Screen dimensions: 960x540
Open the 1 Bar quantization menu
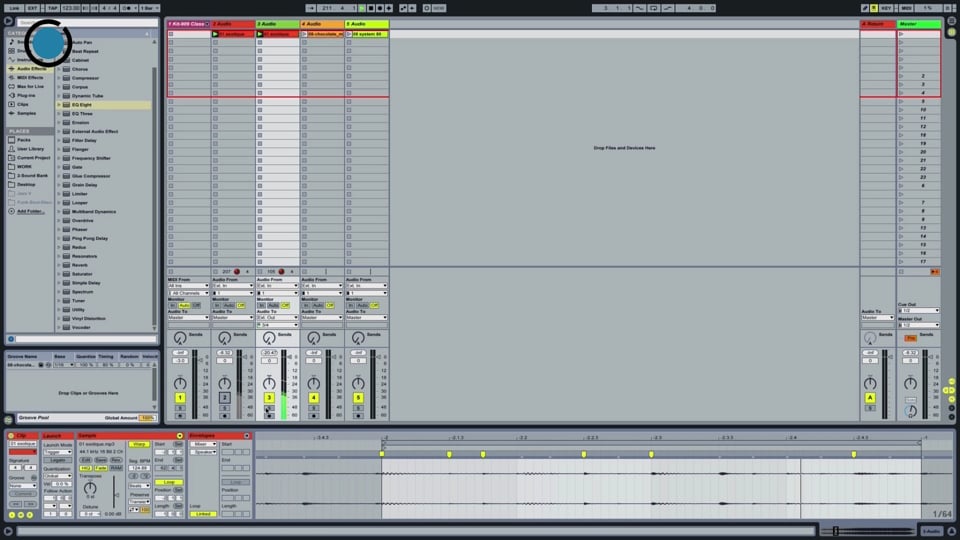[x=149, y=8]
